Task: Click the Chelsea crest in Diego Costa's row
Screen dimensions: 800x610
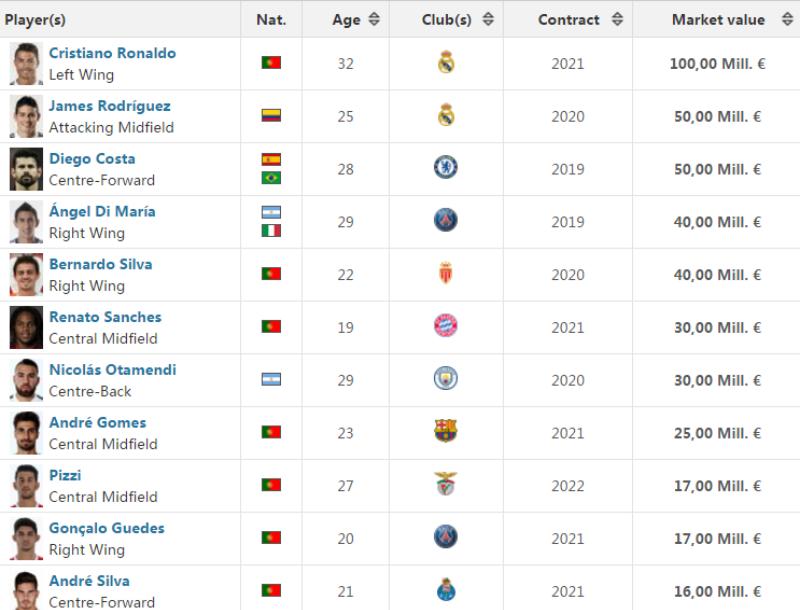Action: click(x=446, y=168)
